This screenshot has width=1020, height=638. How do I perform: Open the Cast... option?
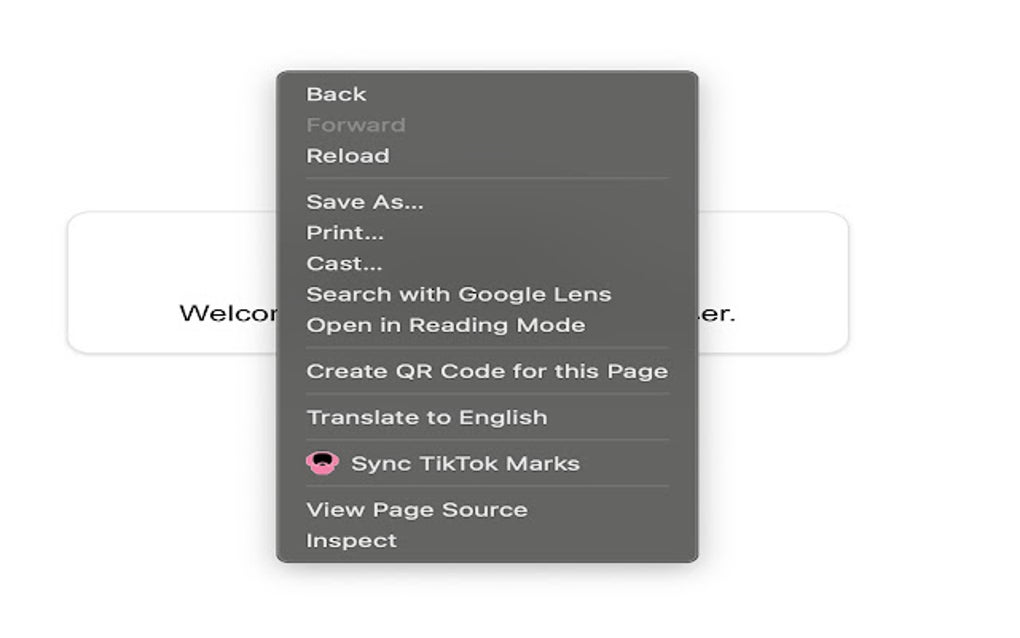[343, 264]
